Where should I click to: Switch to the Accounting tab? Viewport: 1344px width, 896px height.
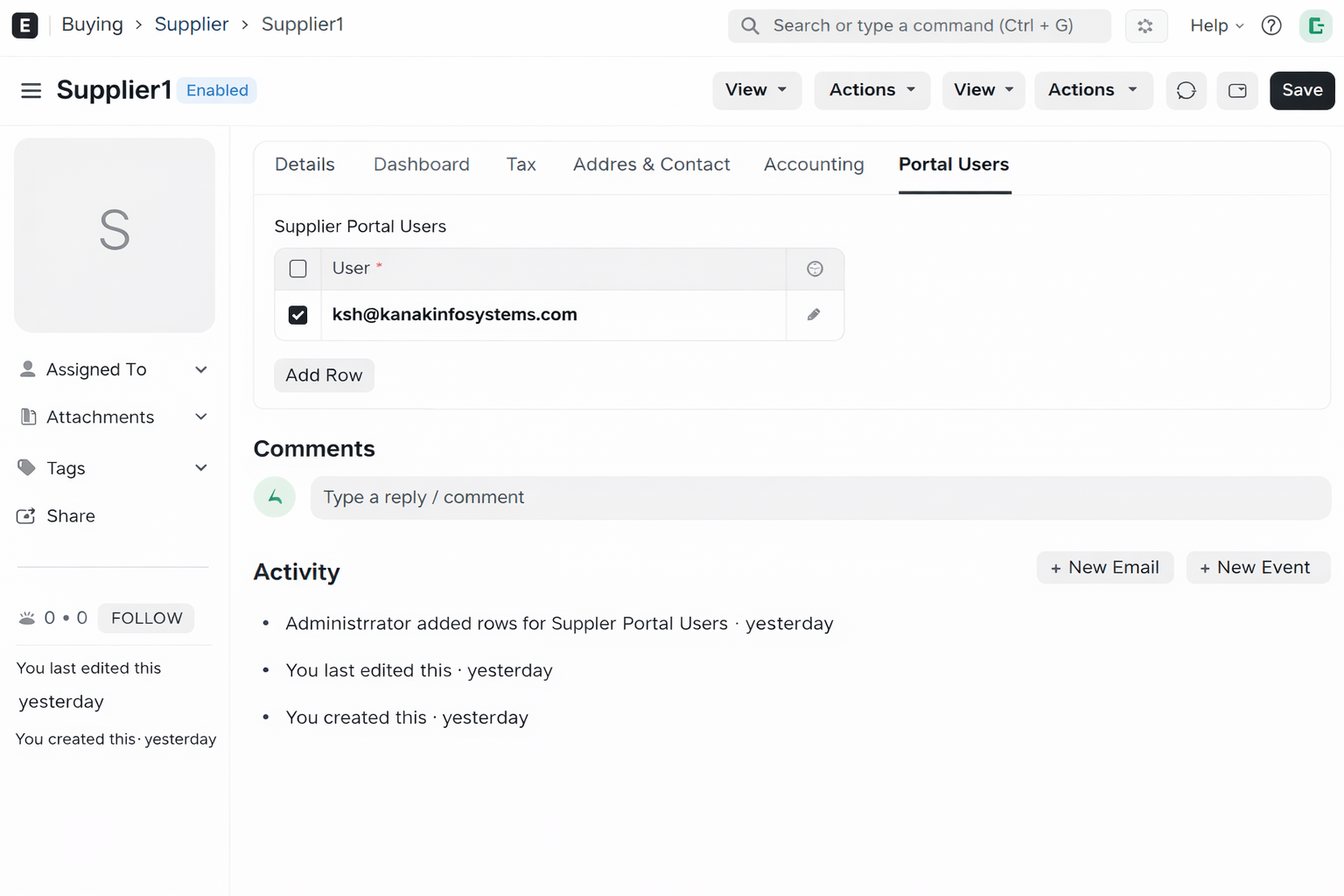point(814,164)
